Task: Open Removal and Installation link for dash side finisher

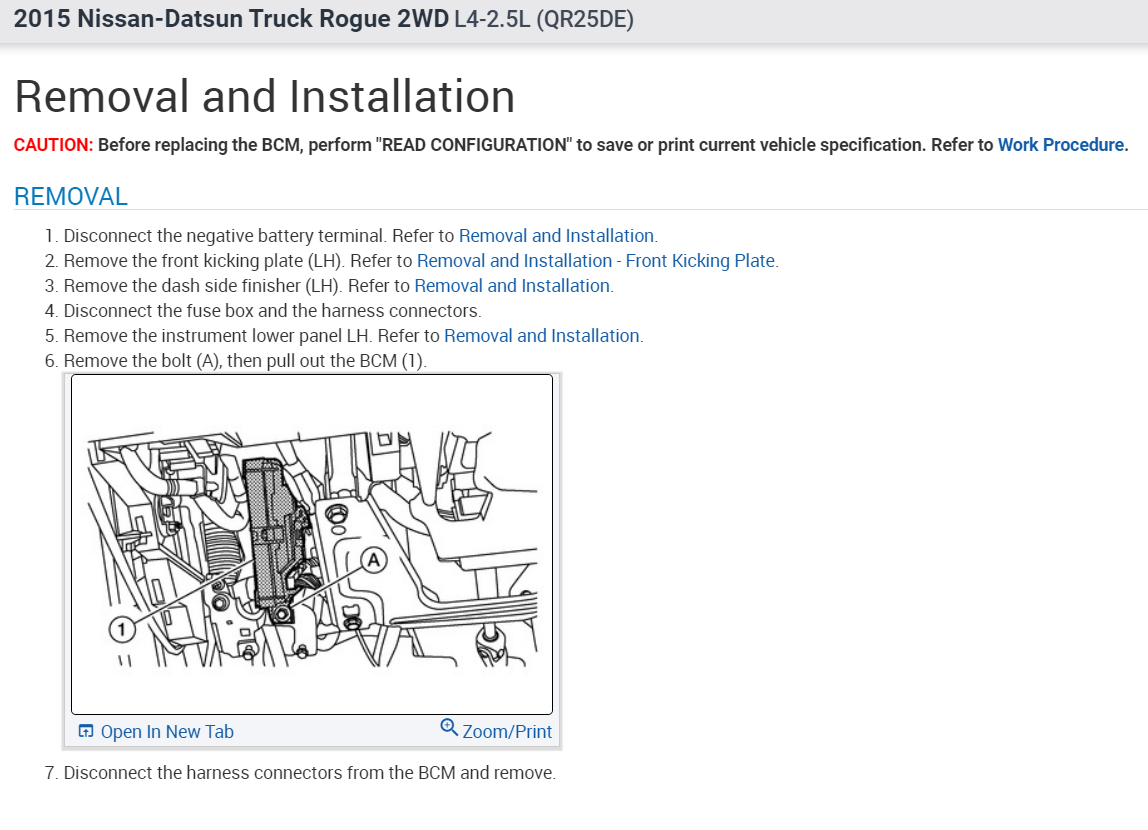Action: pos(512,285)
